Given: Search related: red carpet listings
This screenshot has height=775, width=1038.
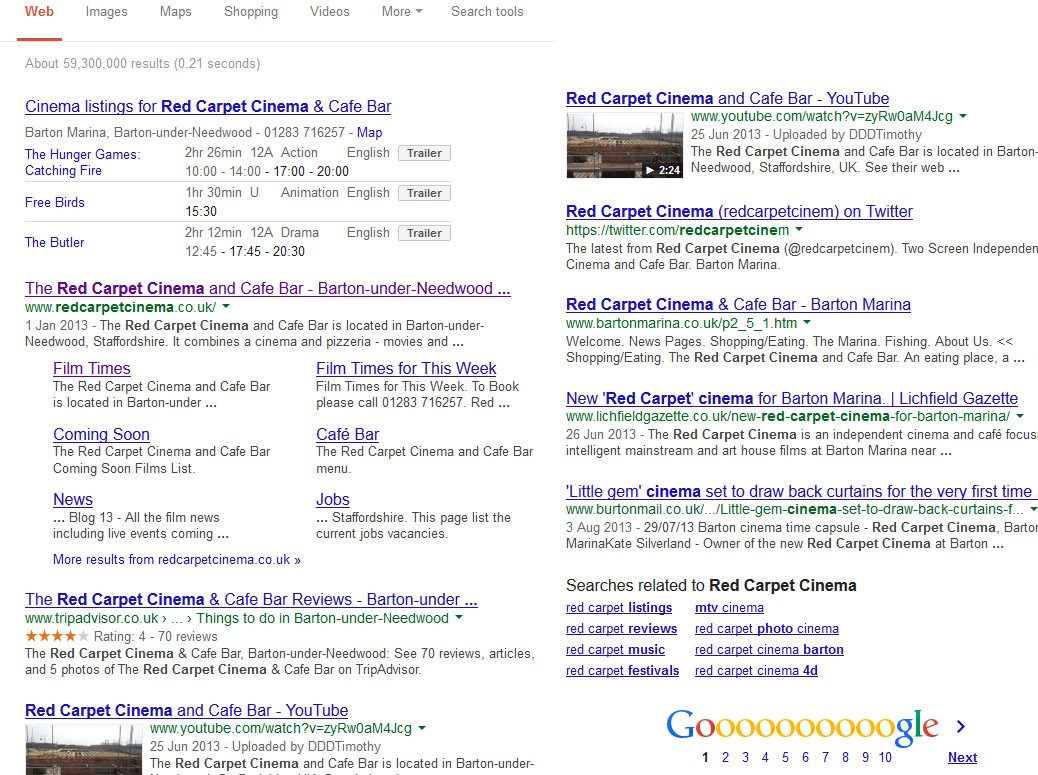Looking at the screenshot, I should 619,608.
